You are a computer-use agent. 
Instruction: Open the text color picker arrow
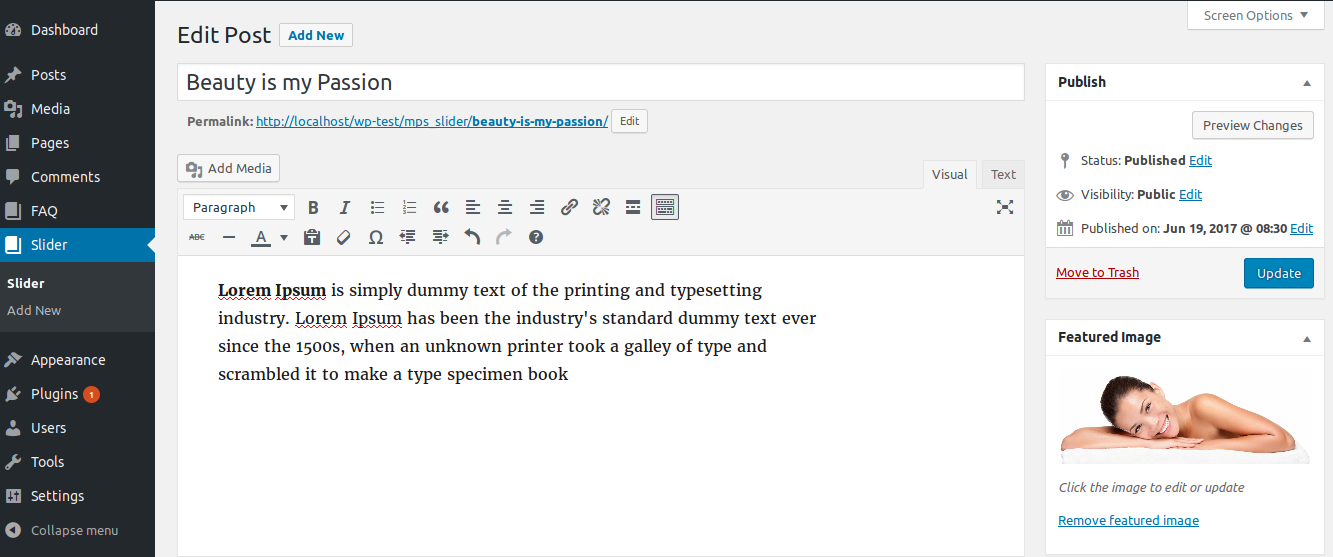tap(283, 237)
